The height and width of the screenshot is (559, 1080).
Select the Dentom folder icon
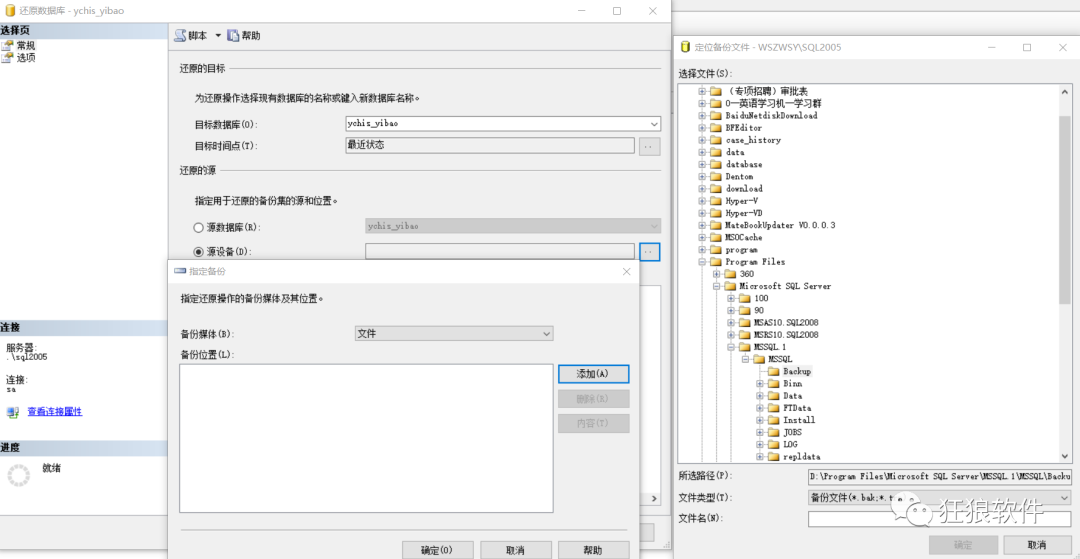coord(716,176)
